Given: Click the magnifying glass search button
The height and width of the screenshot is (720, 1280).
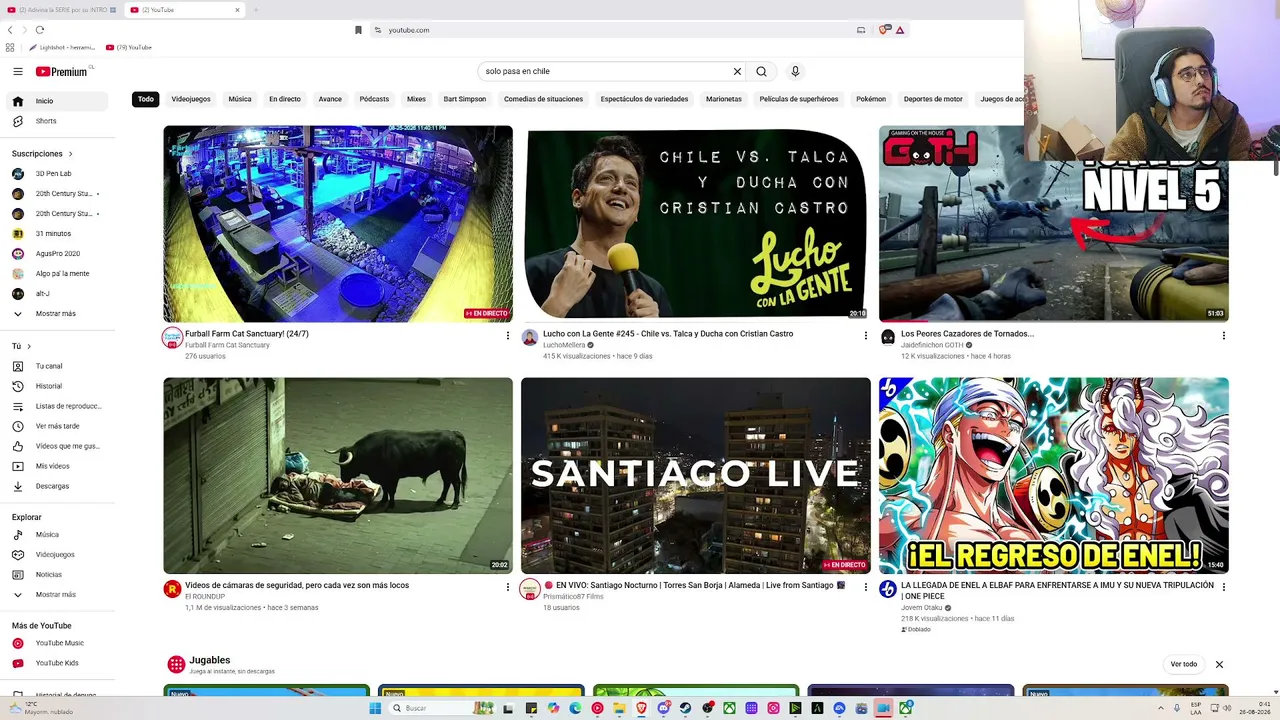Looking at the screenshot, I should (x=761, y=71).
